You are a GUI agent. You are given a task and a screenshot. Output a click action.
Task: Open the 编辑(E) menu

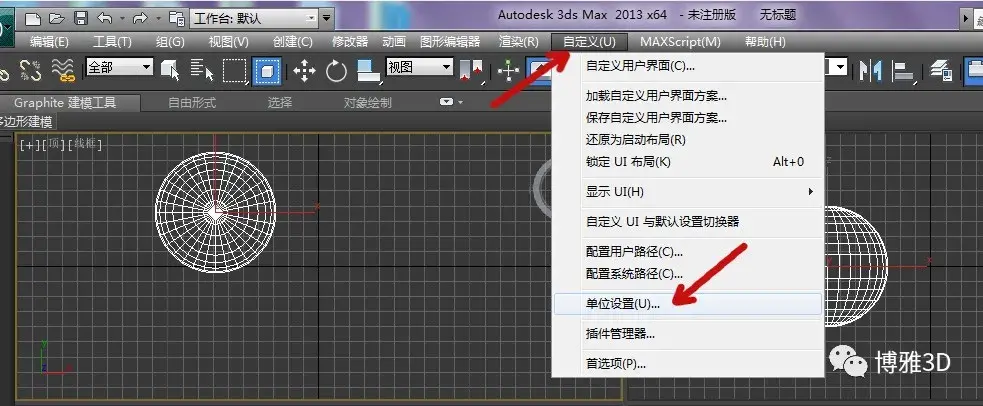tap(50, 42)
